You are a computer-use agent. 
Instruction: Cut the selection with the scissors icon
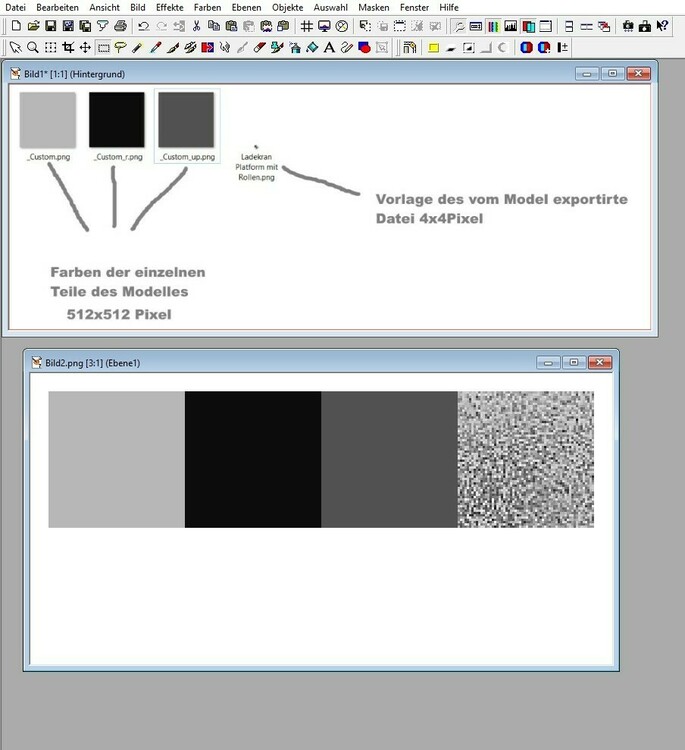pos(196,26)
